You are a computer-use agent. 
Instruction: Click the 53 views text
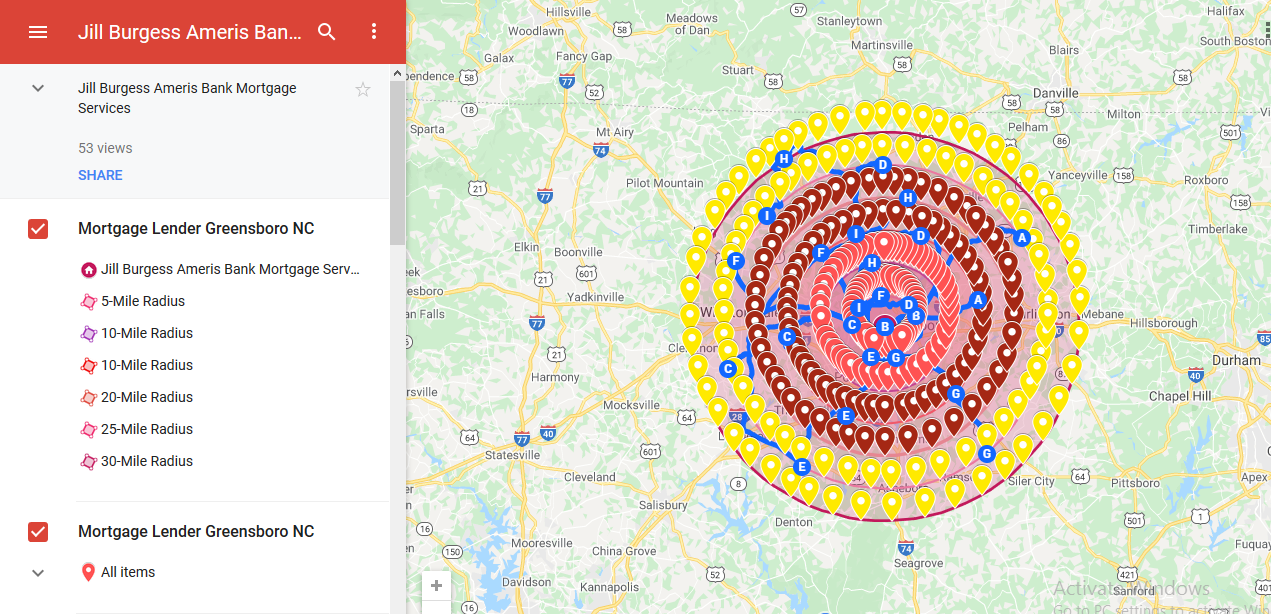pos(105,148)
